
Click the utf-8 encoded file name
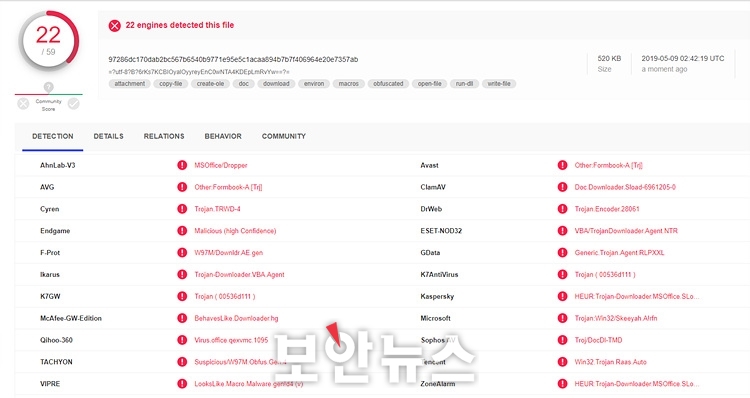199,72
